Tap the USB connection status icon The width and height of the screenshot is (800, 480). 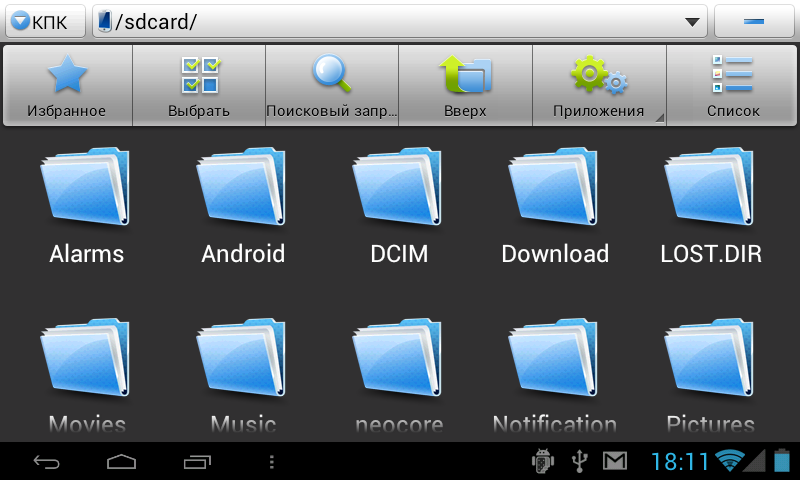(579, 462)
